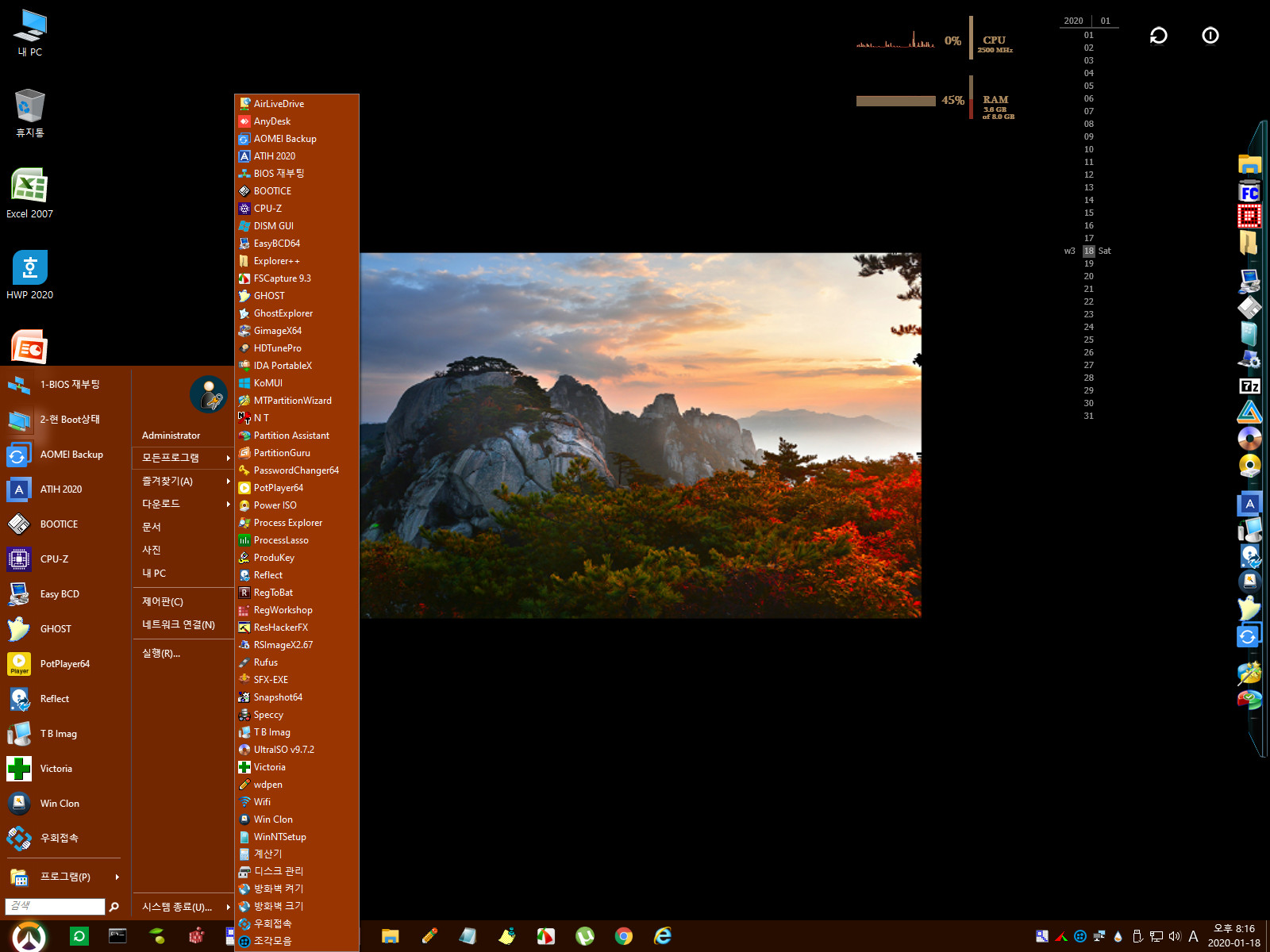This screenshot has height=952, width=1270.
Task: Open the 내 PC desktop icon
Action: (x=30, y=33)
